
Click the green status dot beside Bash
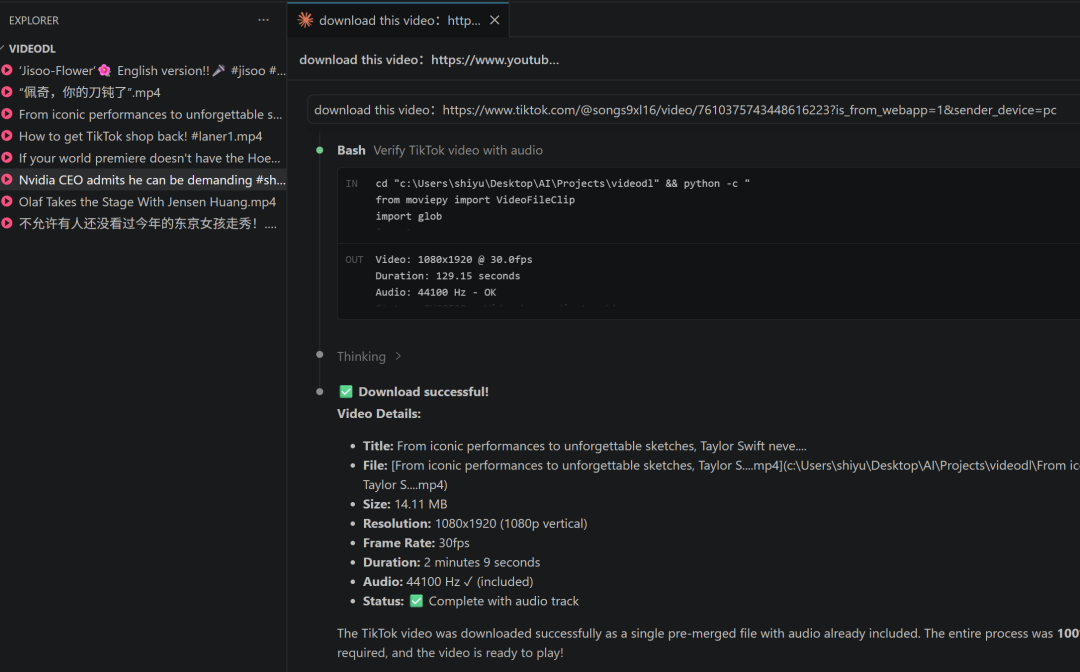[x=320, y=150]
